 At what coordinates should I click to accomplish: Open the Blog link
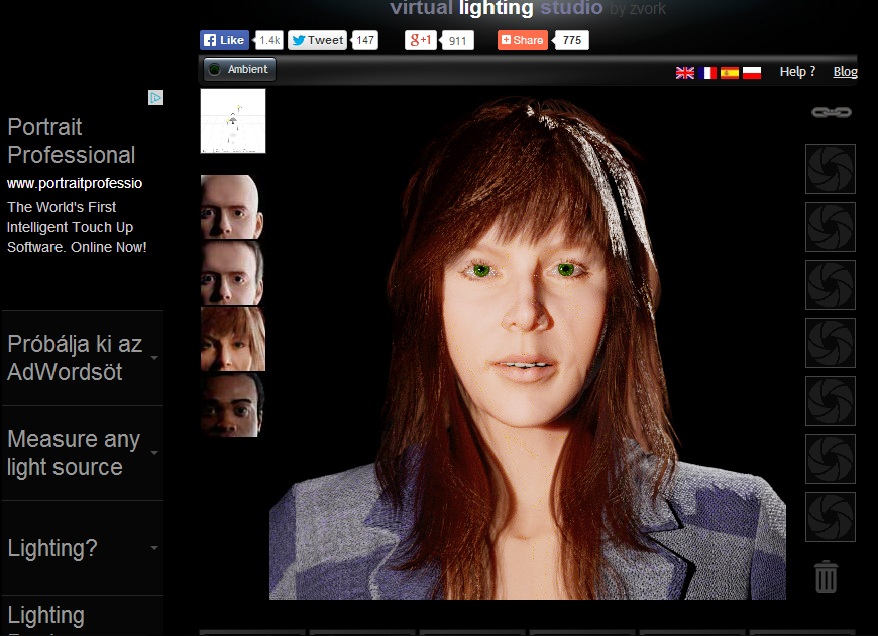(845, 72)
